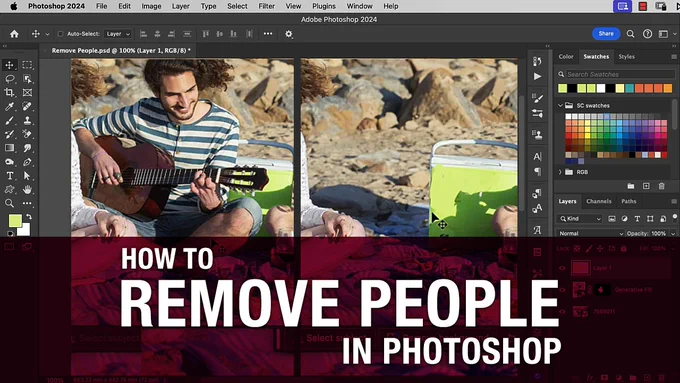Viewport: 680px width, 383px height.
Task: Open the Clone Source panel icon
Action: 537,134
